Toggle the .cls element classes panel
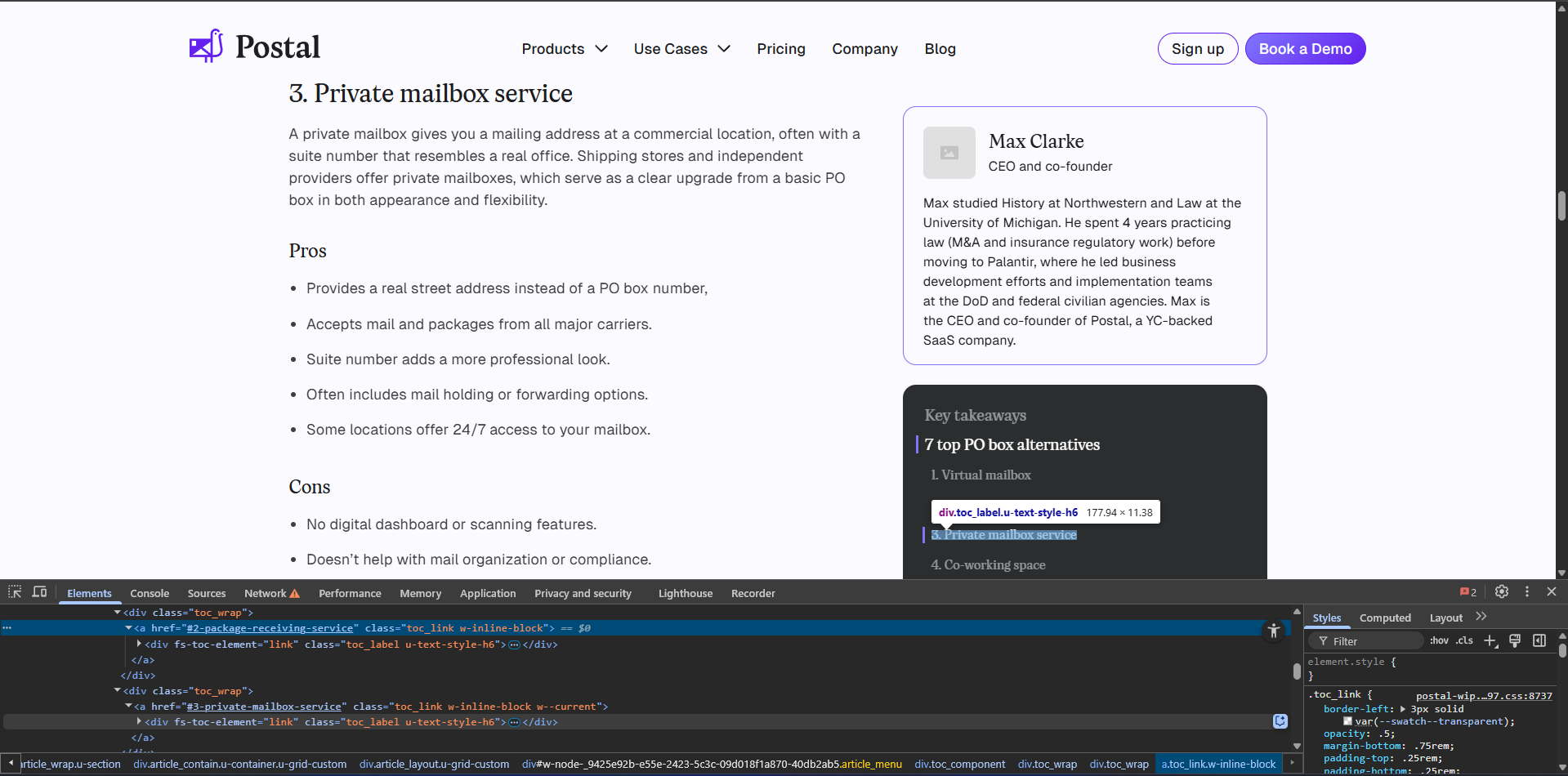Image resolution: width=1568 pixels, height=776 pixels. point(1464,641)
